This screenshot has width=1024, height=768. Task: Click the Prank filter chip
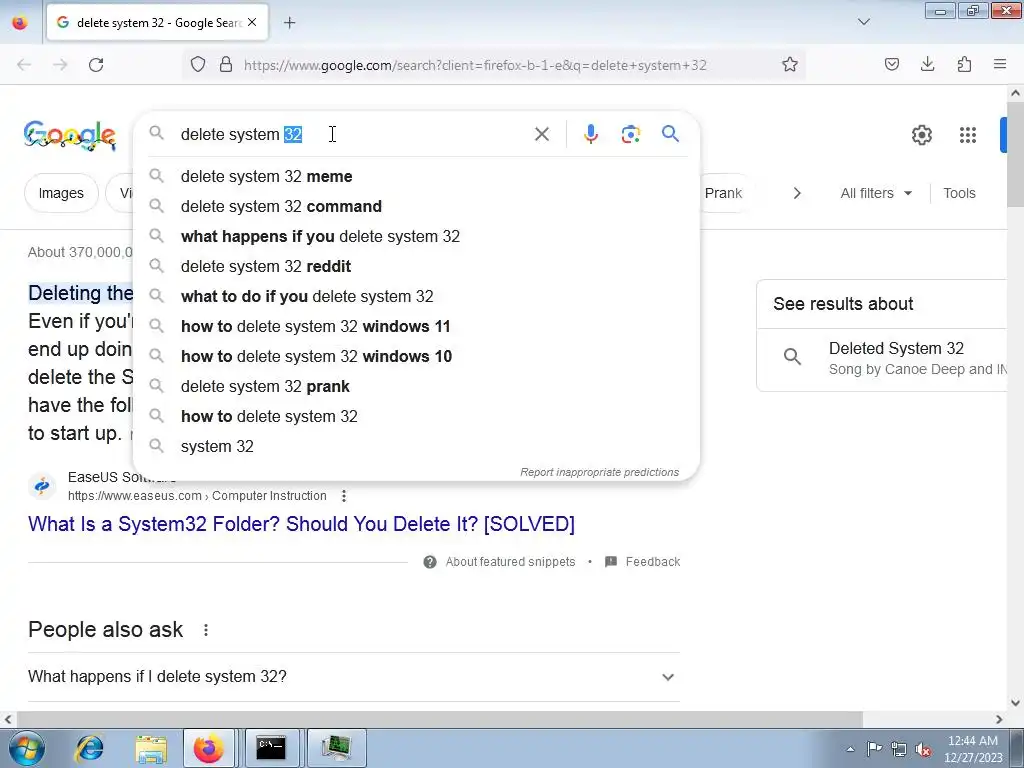(x=723, y=193)
